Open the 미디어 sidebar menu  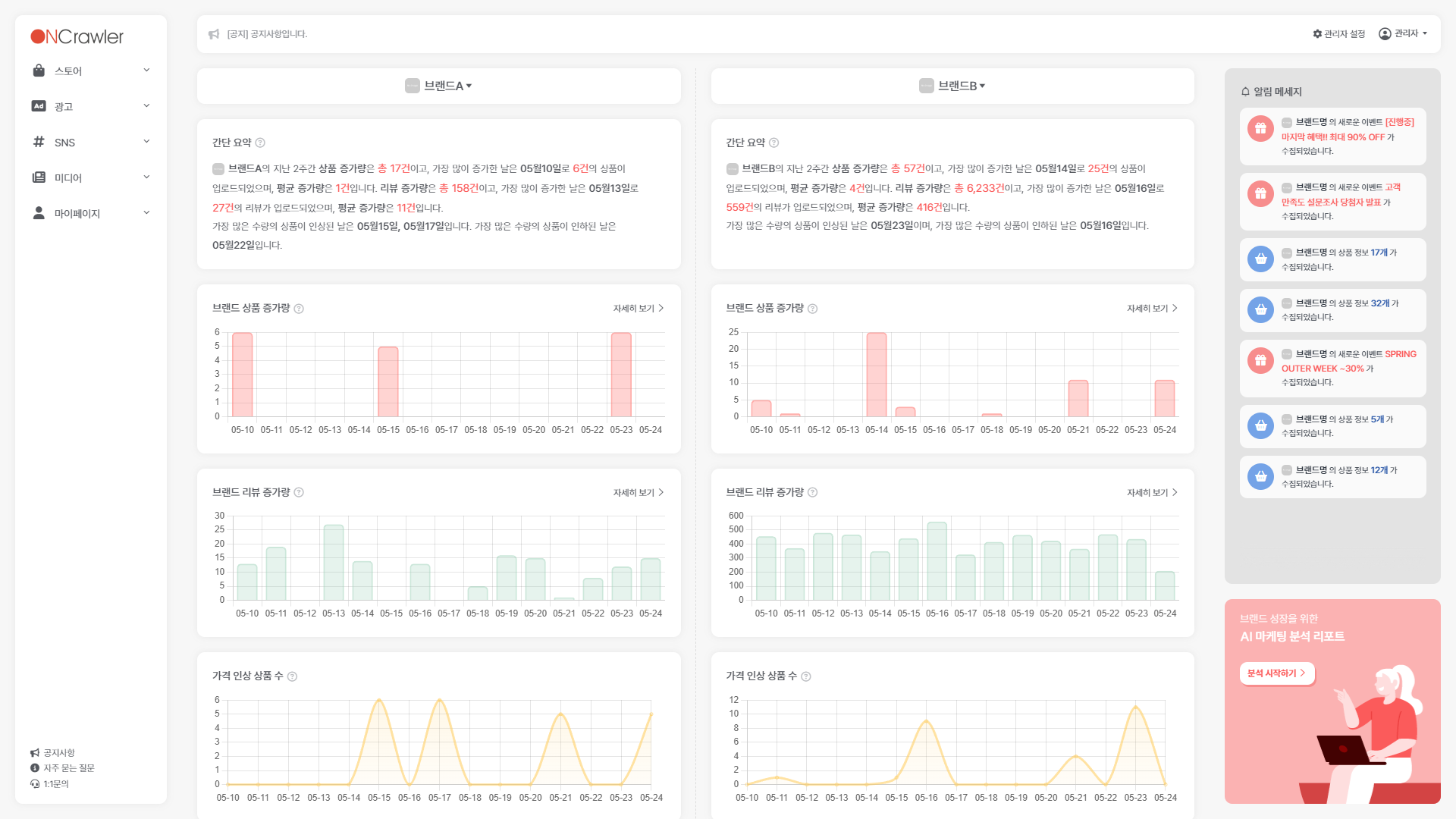coord(91,177)
